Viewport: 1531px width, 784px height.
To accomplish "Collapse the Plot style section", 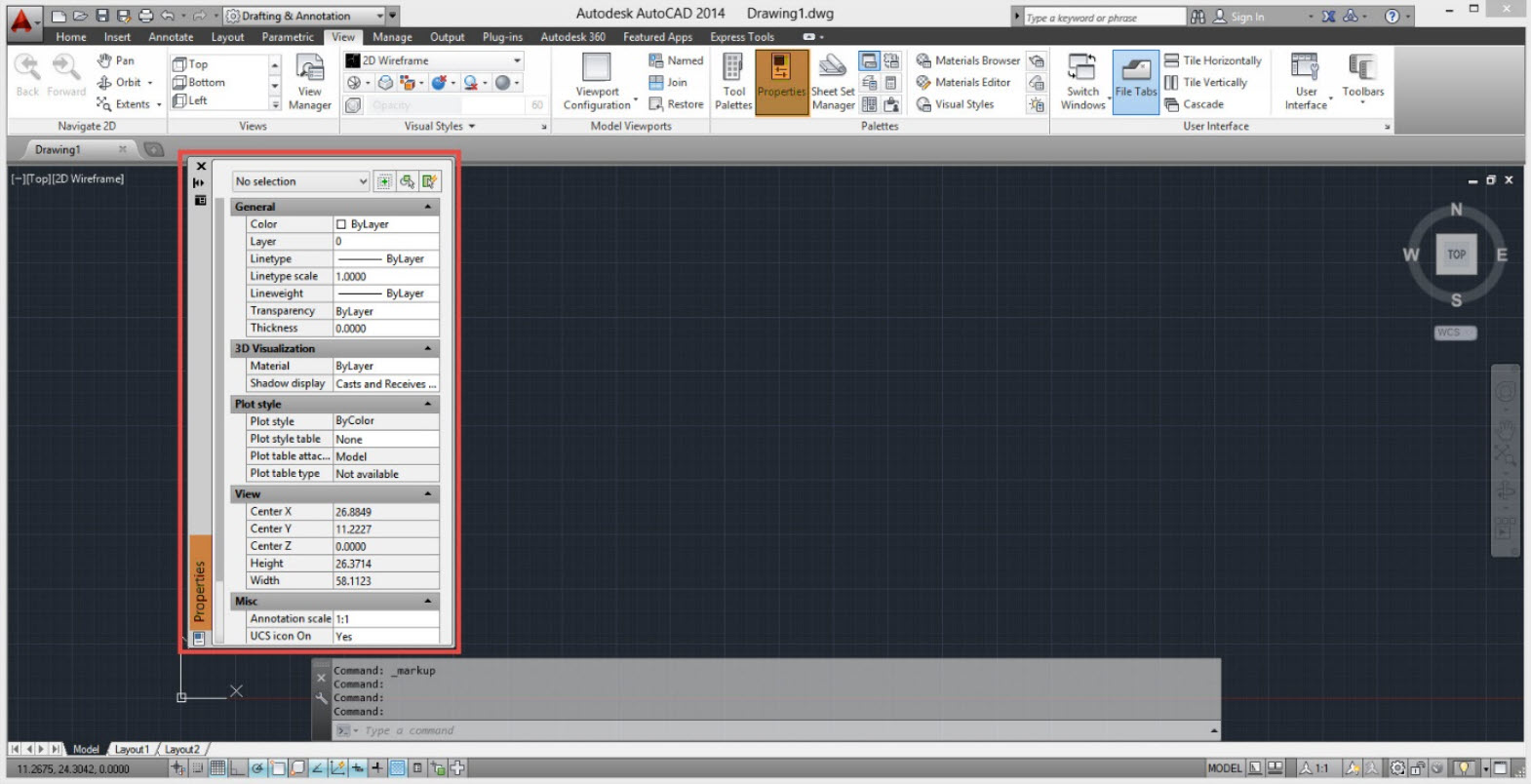I will pyautogui.click(x=427, y=404).
